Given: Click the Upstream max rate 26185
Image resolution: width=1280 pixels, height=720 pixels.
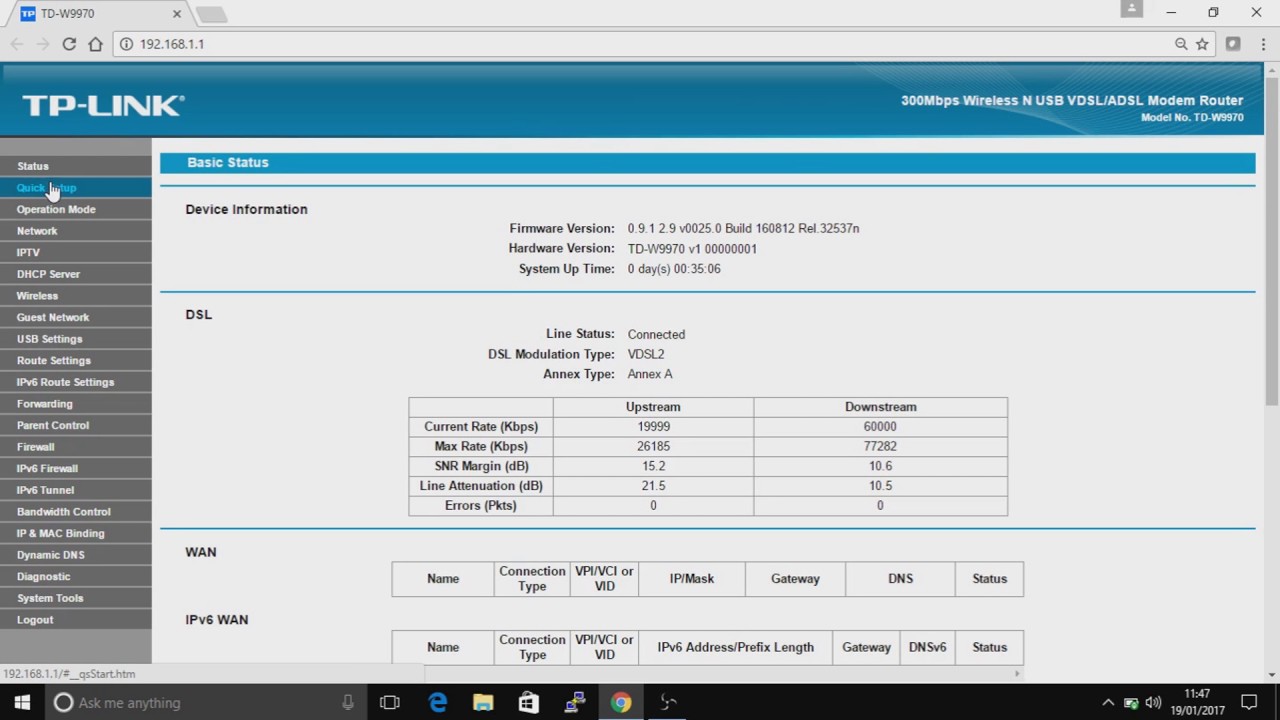Looking at the screenshot, I should pyautogui.click(x=653, y=446).
